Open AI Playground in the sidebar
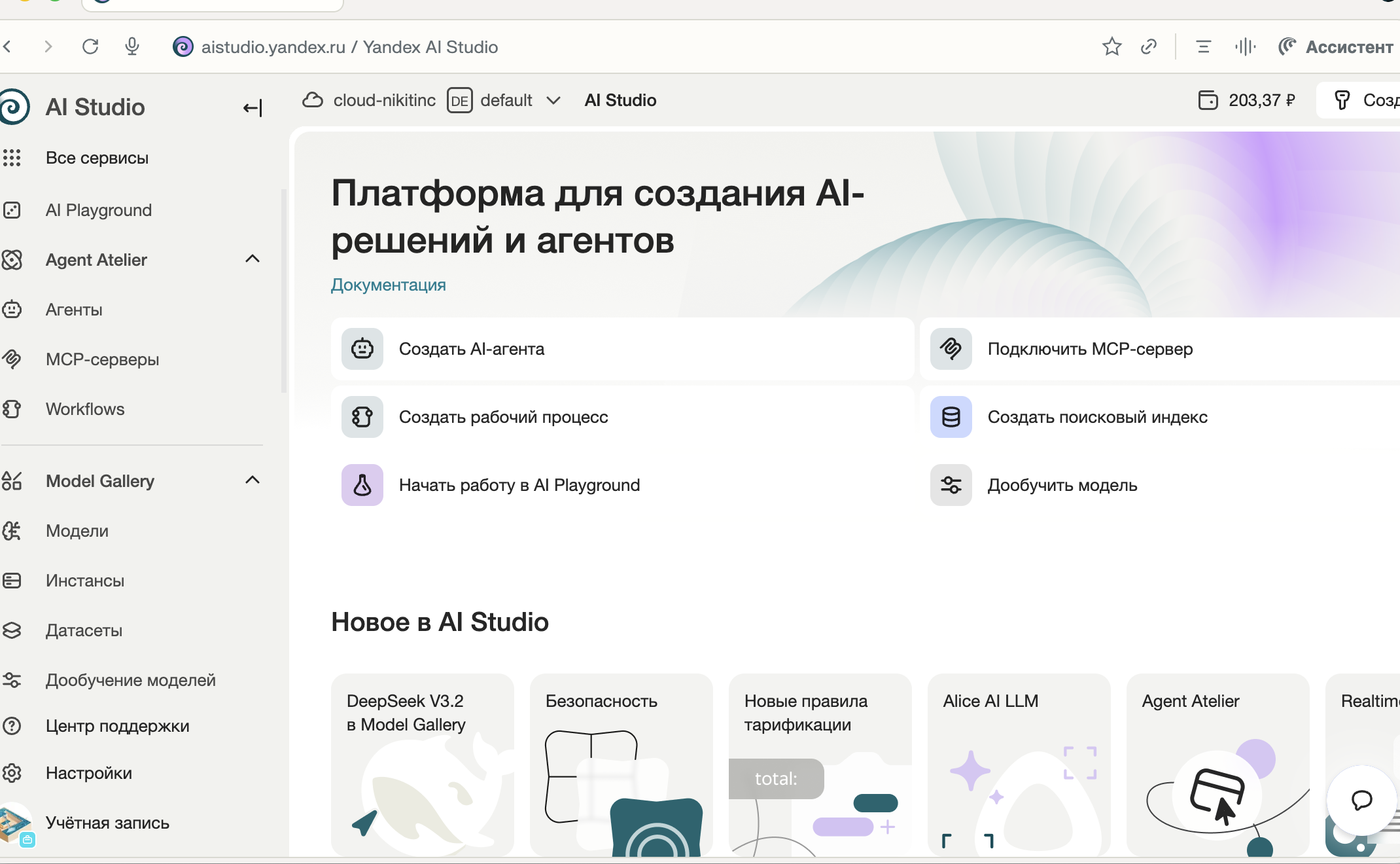Viewport: 1400px width, 864px height. pyautogui.click(x=99, y=210)
